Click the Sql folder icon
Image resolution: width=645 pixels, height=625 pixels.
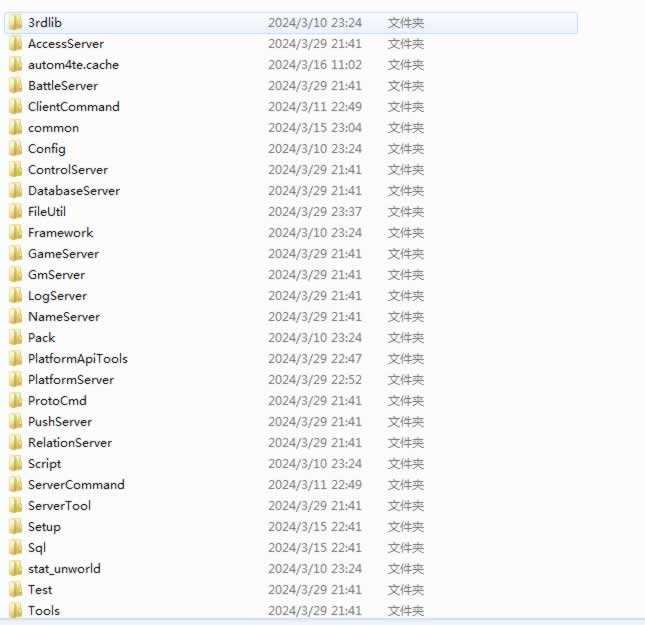[x=15, y=547]
